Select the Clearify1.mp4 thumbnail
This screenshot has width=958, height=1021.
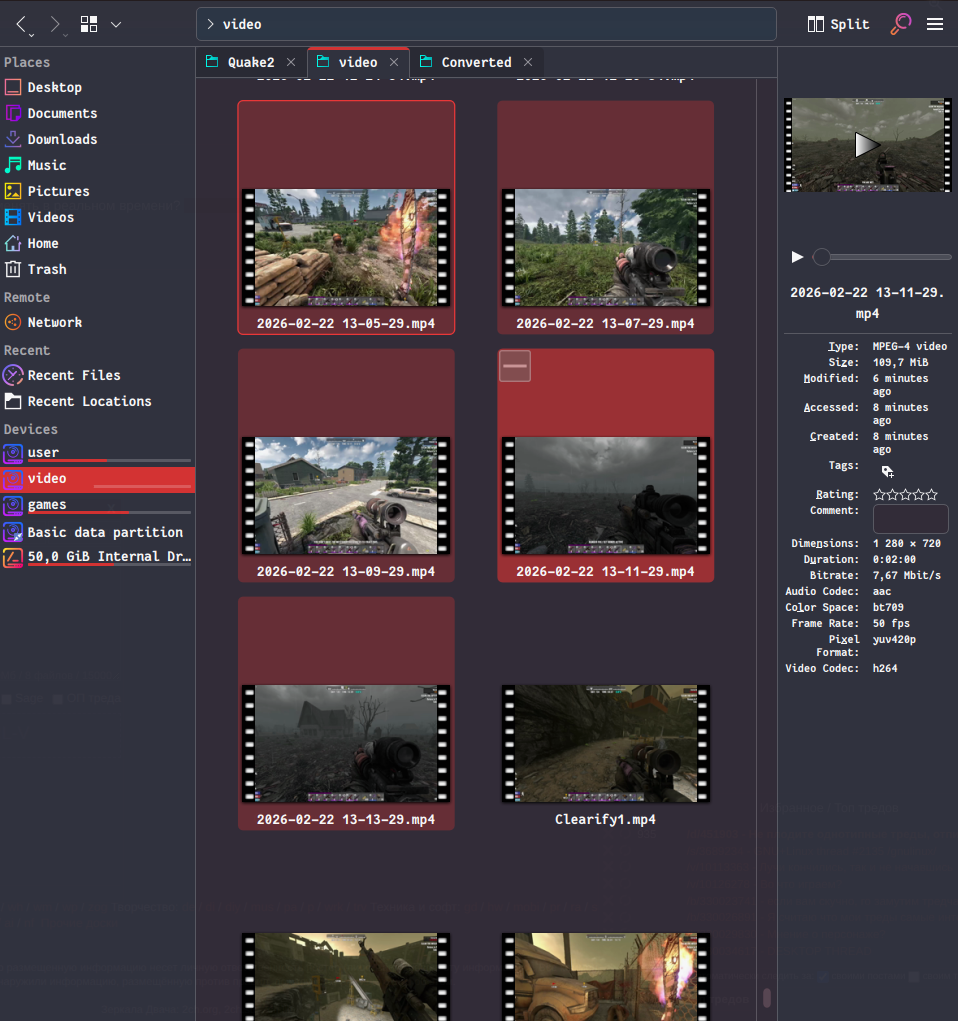pos(605,743)
